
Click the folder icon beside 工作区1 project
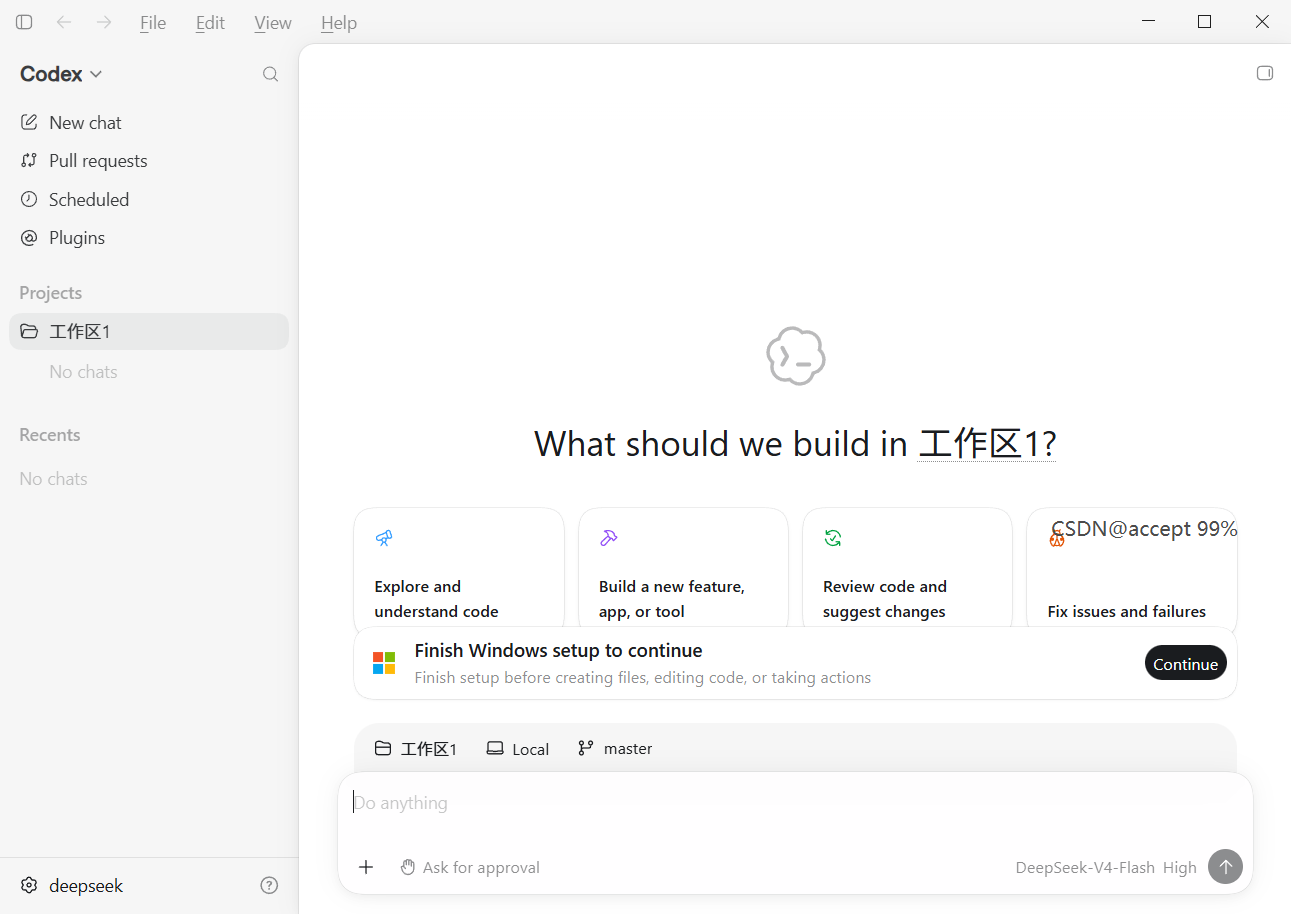point(29,331)
